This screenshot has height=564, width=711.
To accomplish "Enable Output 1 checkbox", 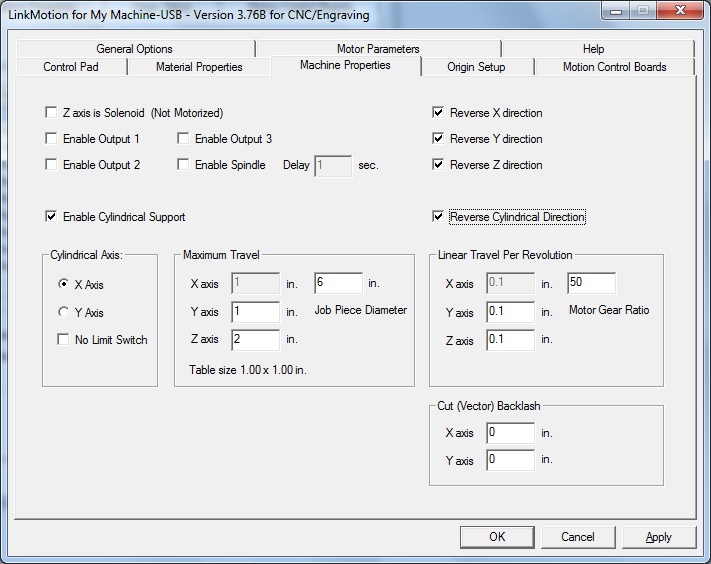I will pyautogui.click(x=51, y=138).
